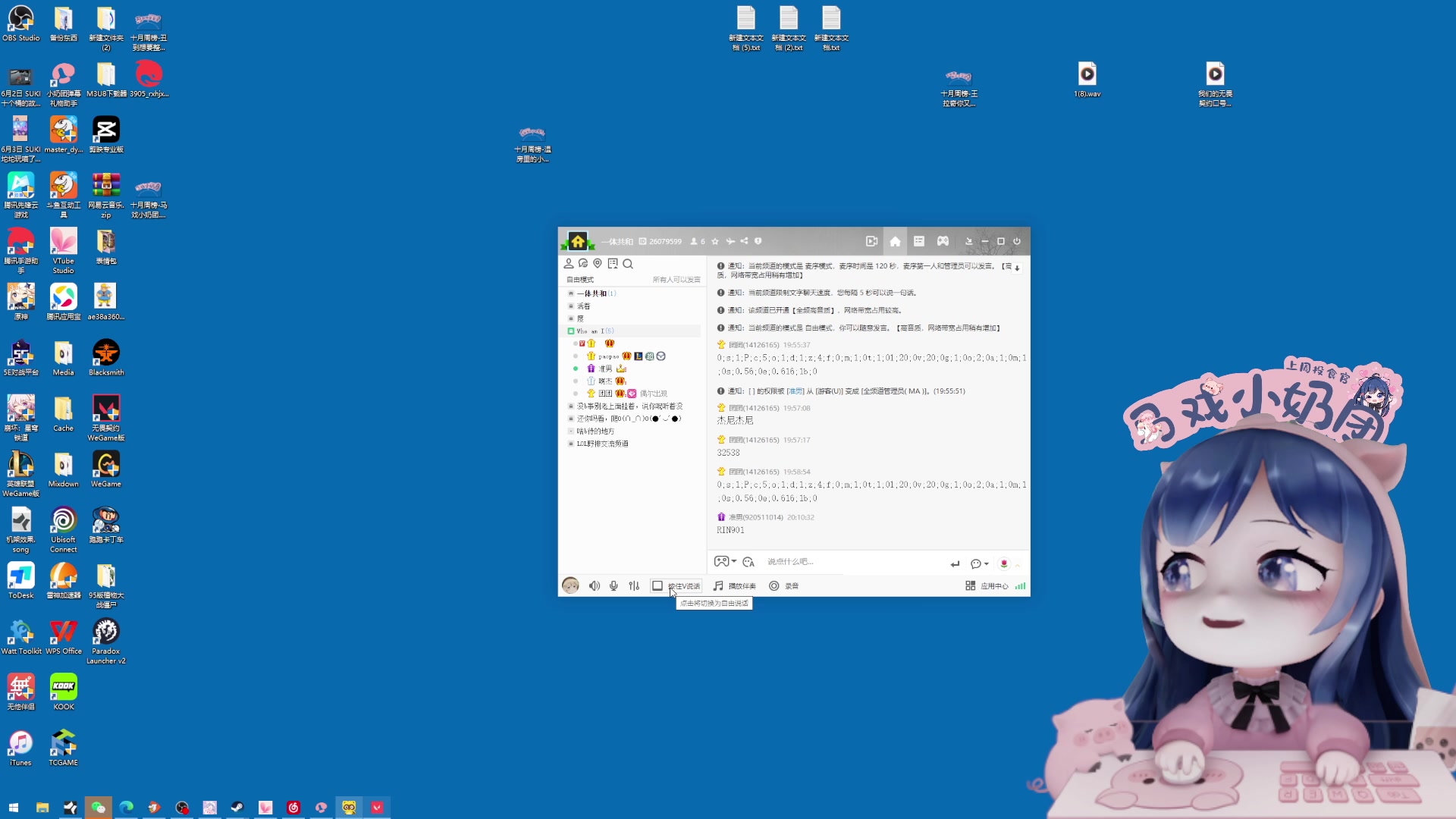1456x819 pixels.
Task: Select LOL野排交流频道 channel
Action: coord(602,444)
